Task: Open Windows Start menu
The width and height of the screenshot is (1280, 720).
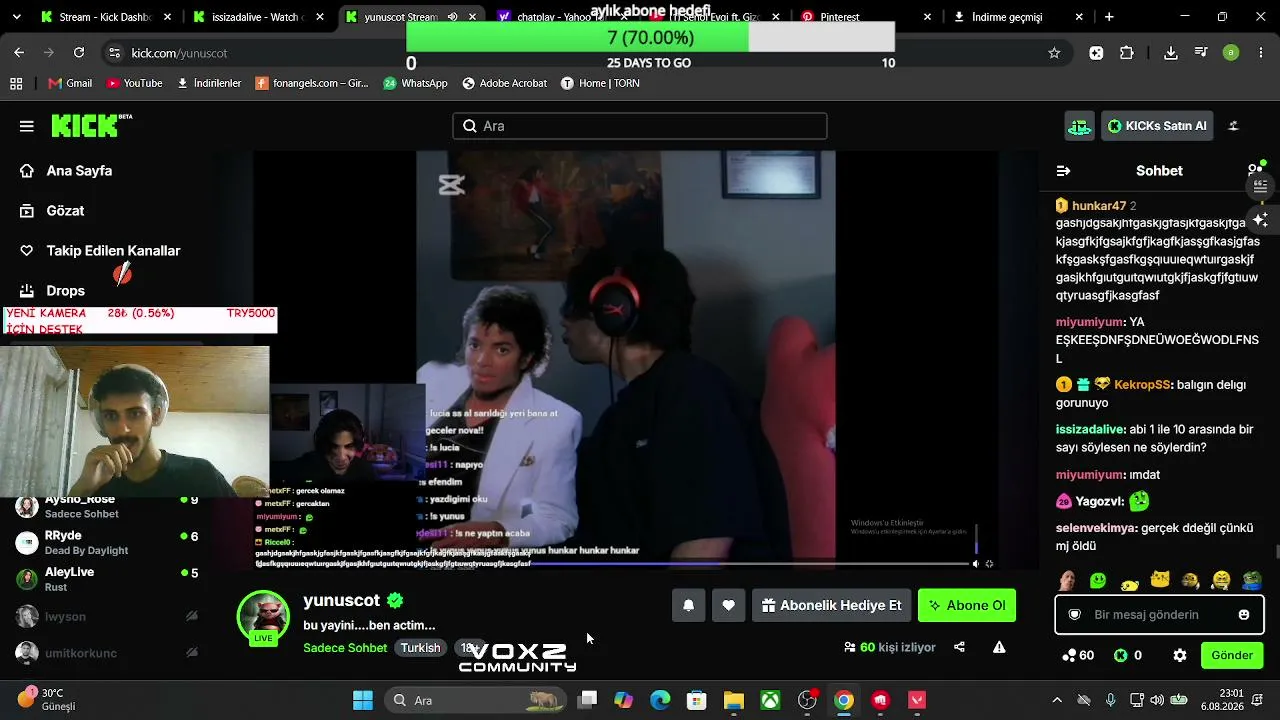Action: click(363, 700)
